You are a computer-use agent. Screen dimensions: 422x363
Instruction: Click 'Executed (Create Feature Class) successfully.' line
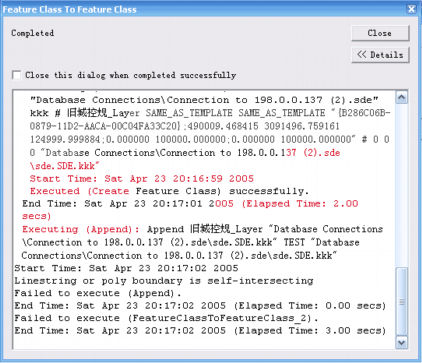[169, 191]
